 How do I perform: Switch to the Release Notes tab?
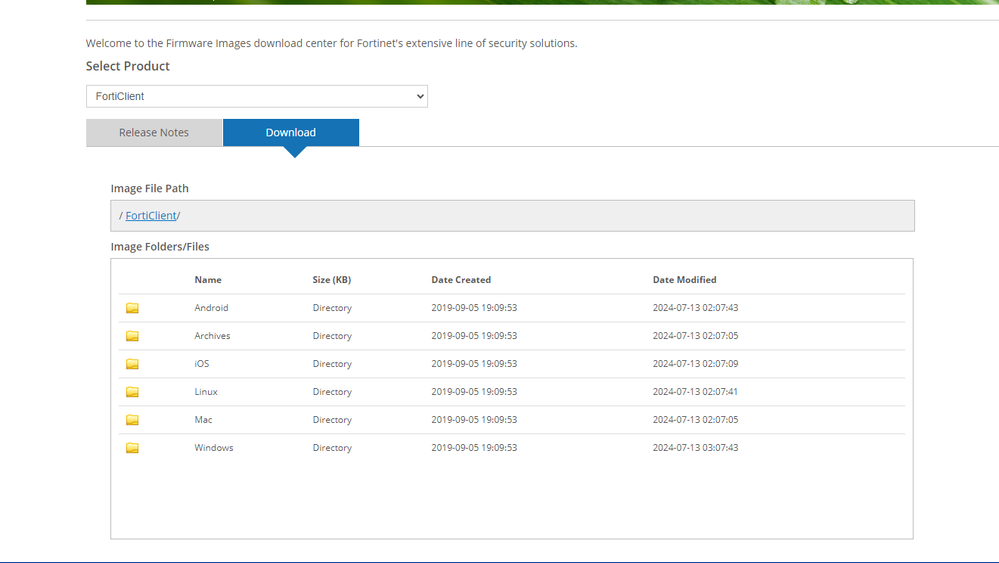[x=154, y=132]
